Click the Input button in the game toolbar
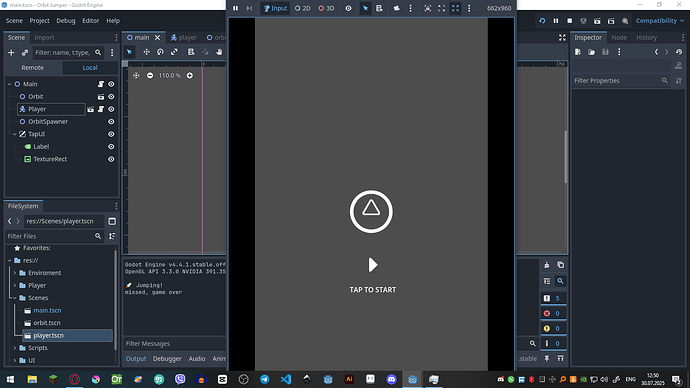This screenshot has width=690, height=388. 275,8
